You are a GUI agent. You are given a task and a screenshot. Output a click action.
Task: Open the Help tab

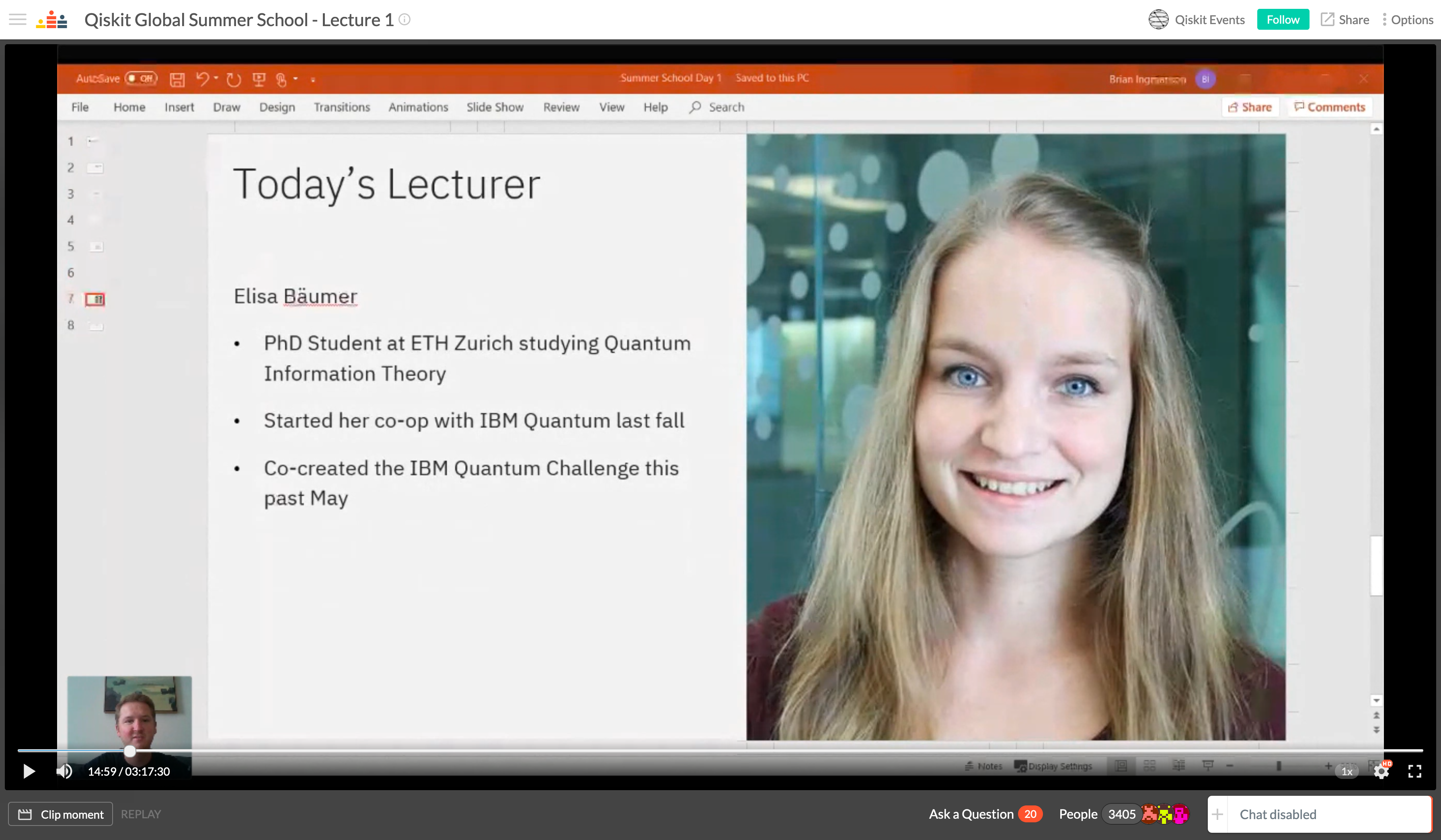pyautogui.click(x=655, y=107)
